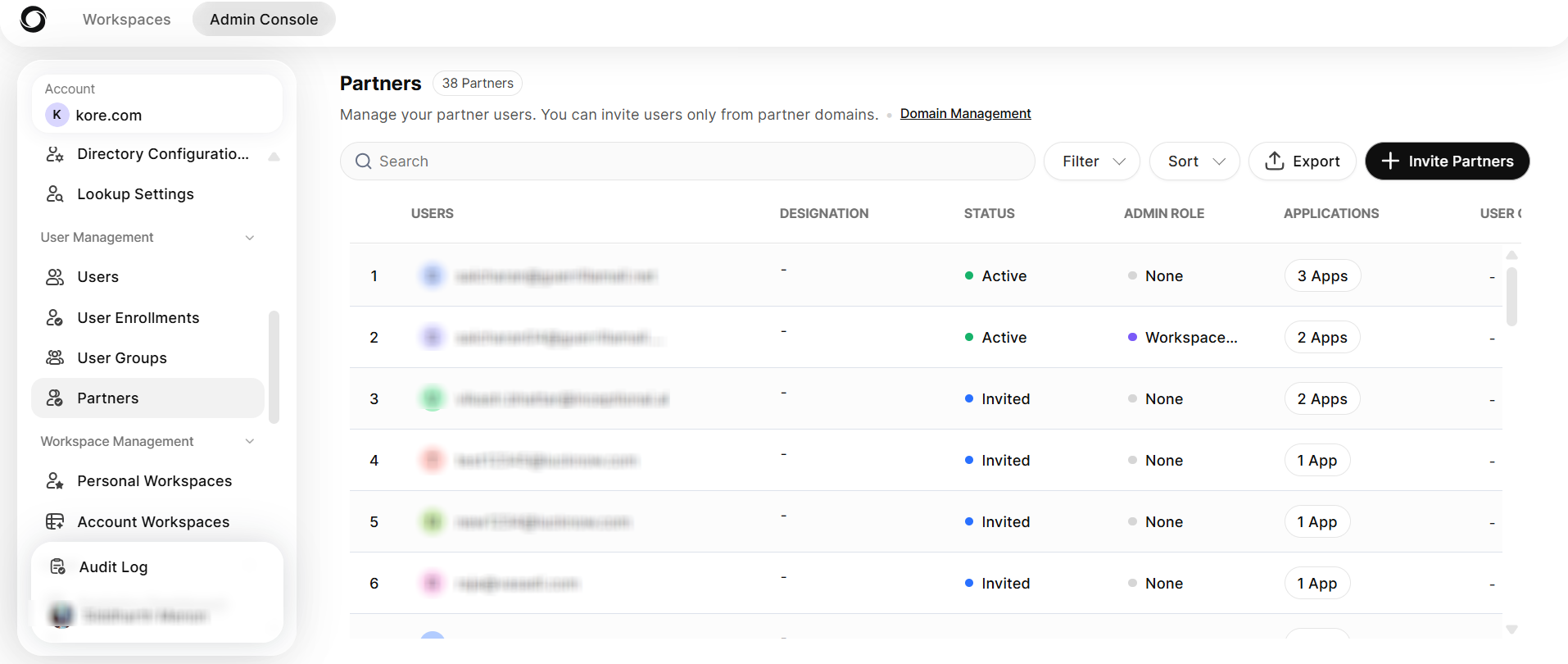
Task: Select the Admin Console tab
Action: pos(264,19)
